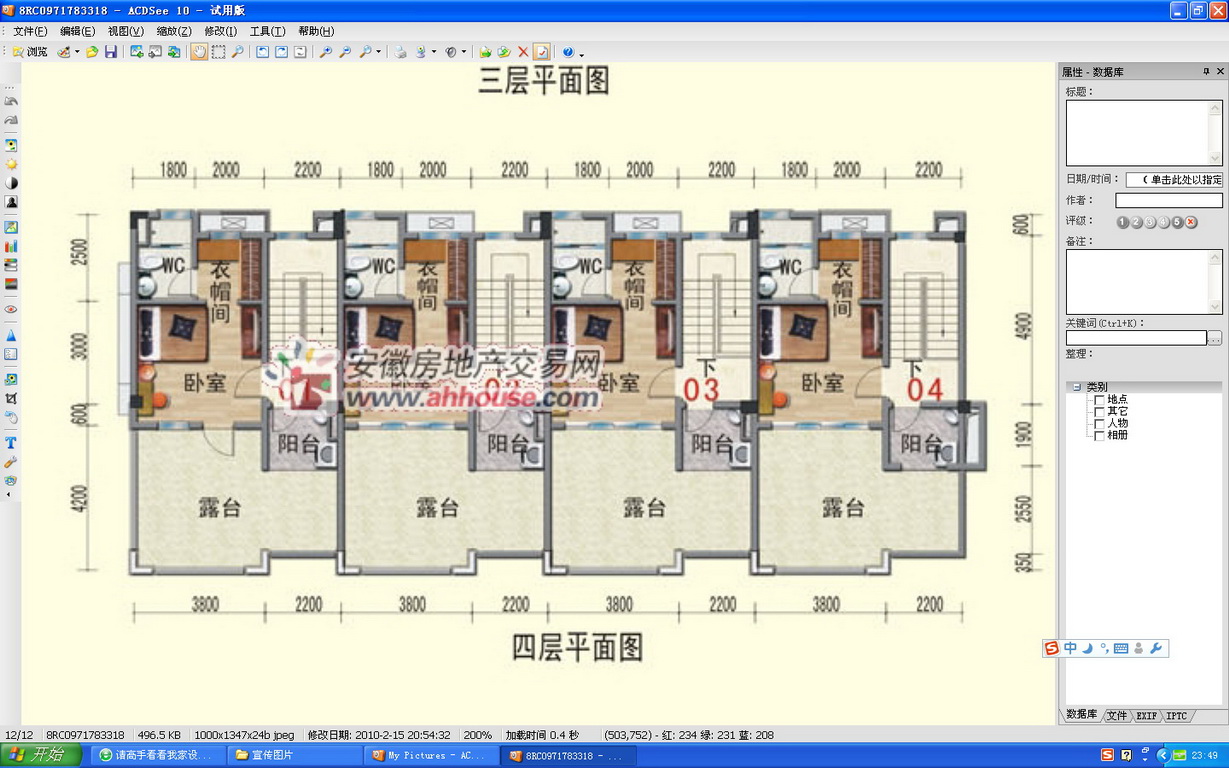
Task: Choose the crop tool in left sidebar
Action: (x=11, y=398)
